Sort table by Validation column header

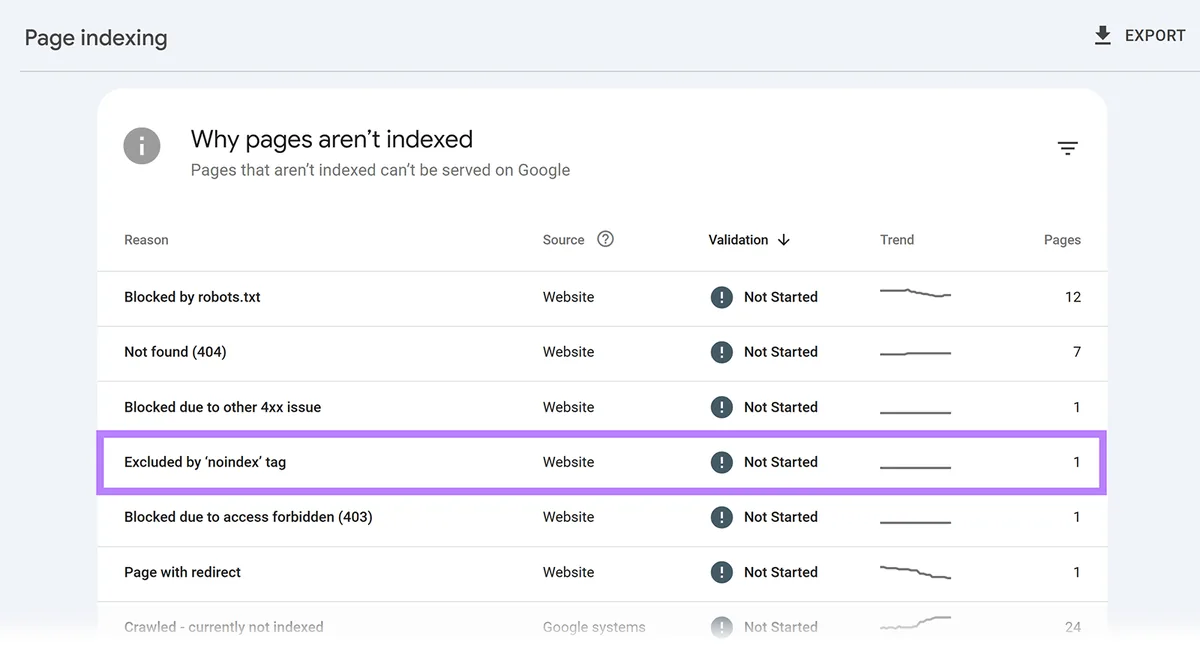click(x=738, y=240)
